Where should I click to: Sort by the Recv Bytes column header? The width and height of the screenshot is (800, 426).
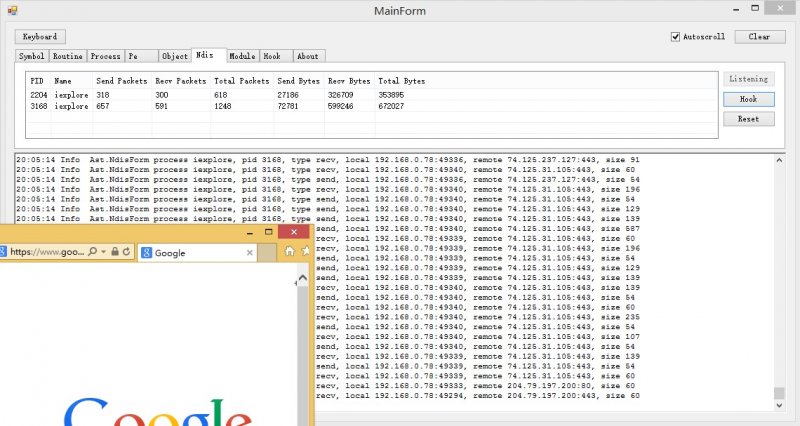[x=349, y=81]
